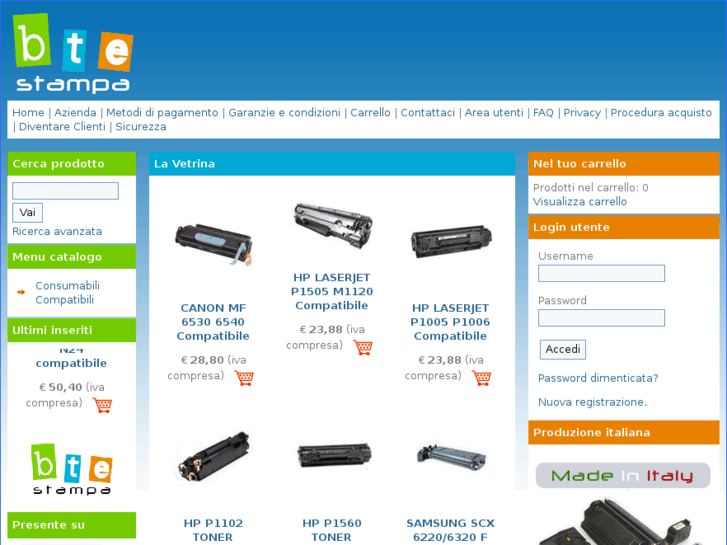Click the Vai search button

[x=27, y=212]
